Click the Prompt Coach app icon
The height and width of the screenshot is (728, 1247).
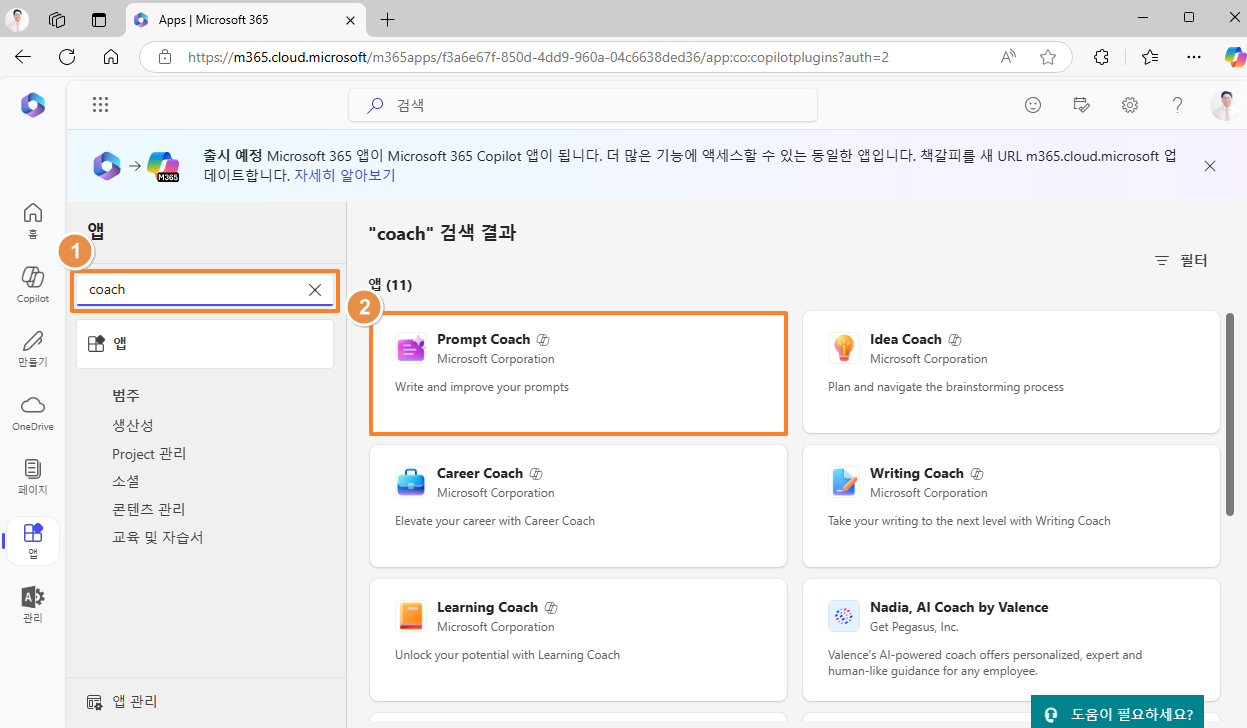pos(411,348)
